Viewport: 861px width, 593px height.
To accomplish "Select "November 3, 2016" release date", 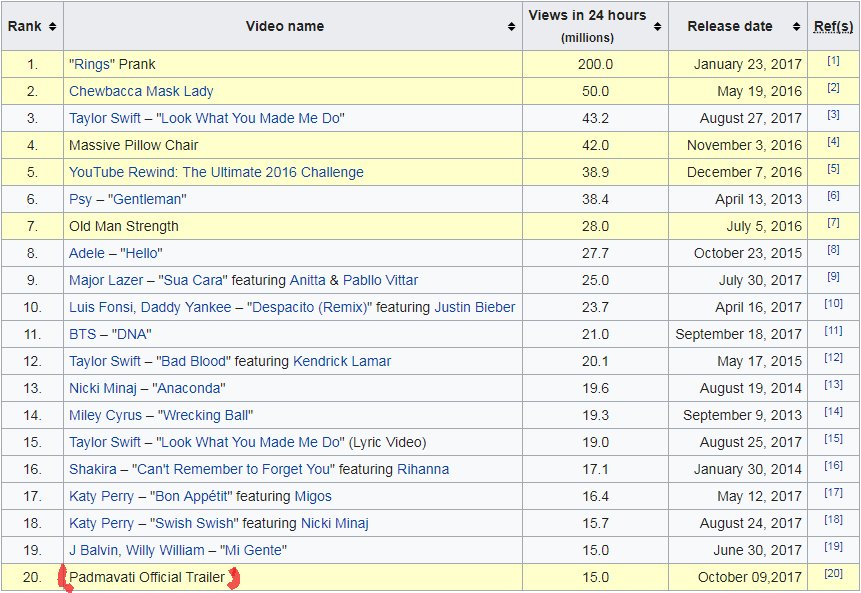I will 744,145.
